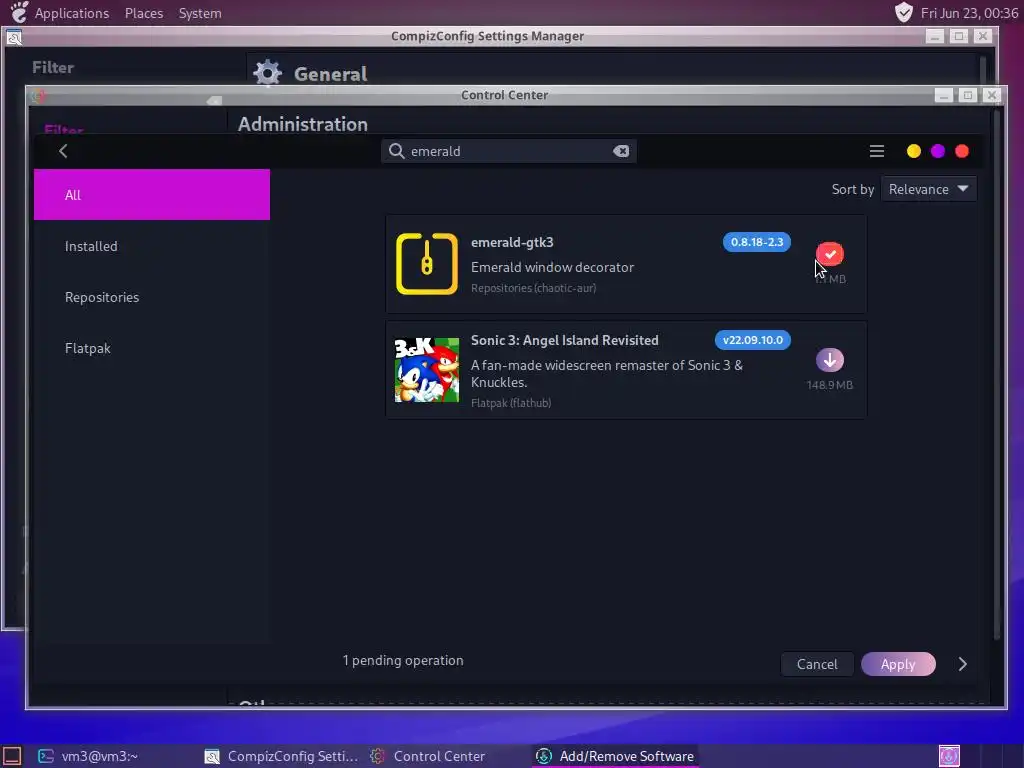Image resolution: width=1024 pixels, height=768 pixels.
Task: Click the GNOME foot logo icon
Action: tap(19, 12)
